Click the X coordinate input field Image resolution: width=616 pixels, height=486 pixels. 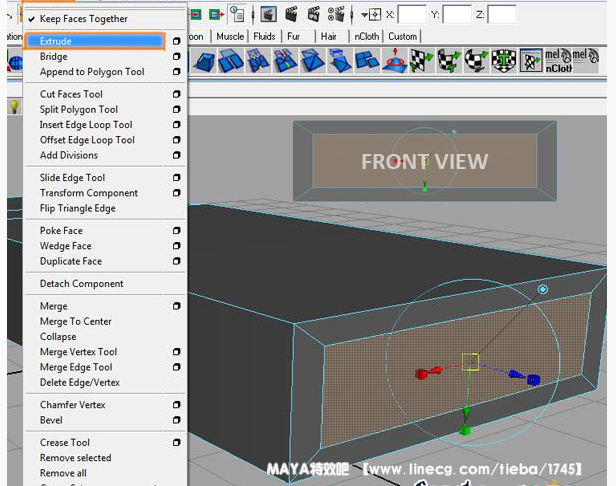(x=412, y=14)
